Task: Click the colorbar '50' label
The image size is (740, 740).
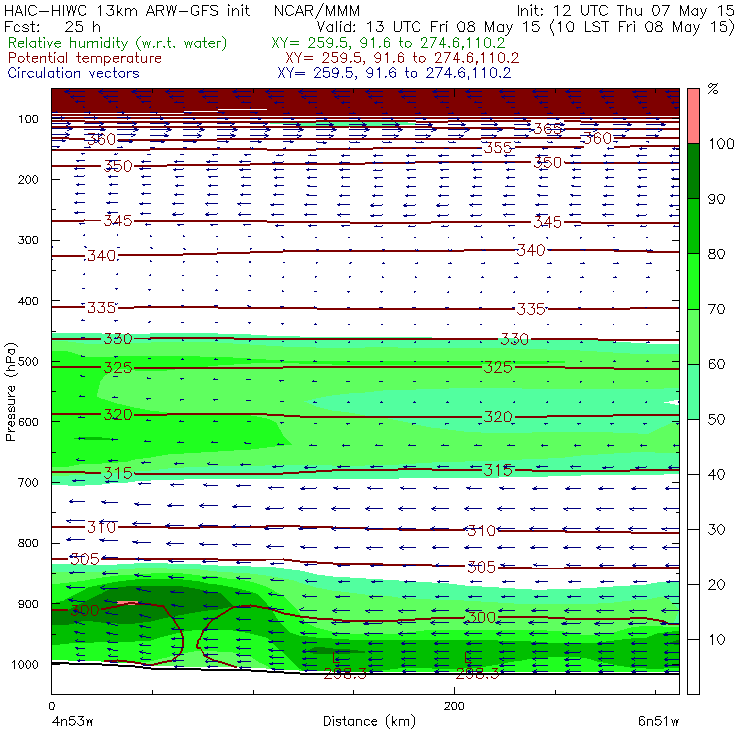Action: tap(716, 420)
